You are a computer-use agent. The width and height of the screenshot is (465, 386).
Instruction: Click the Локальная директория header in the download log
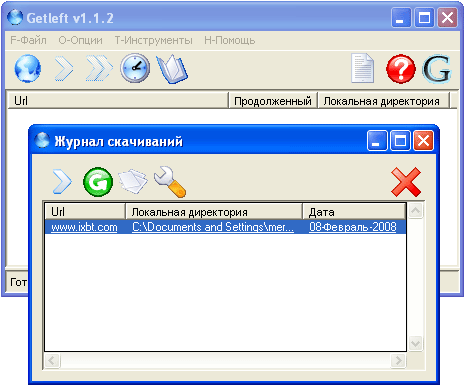(214, 212)
